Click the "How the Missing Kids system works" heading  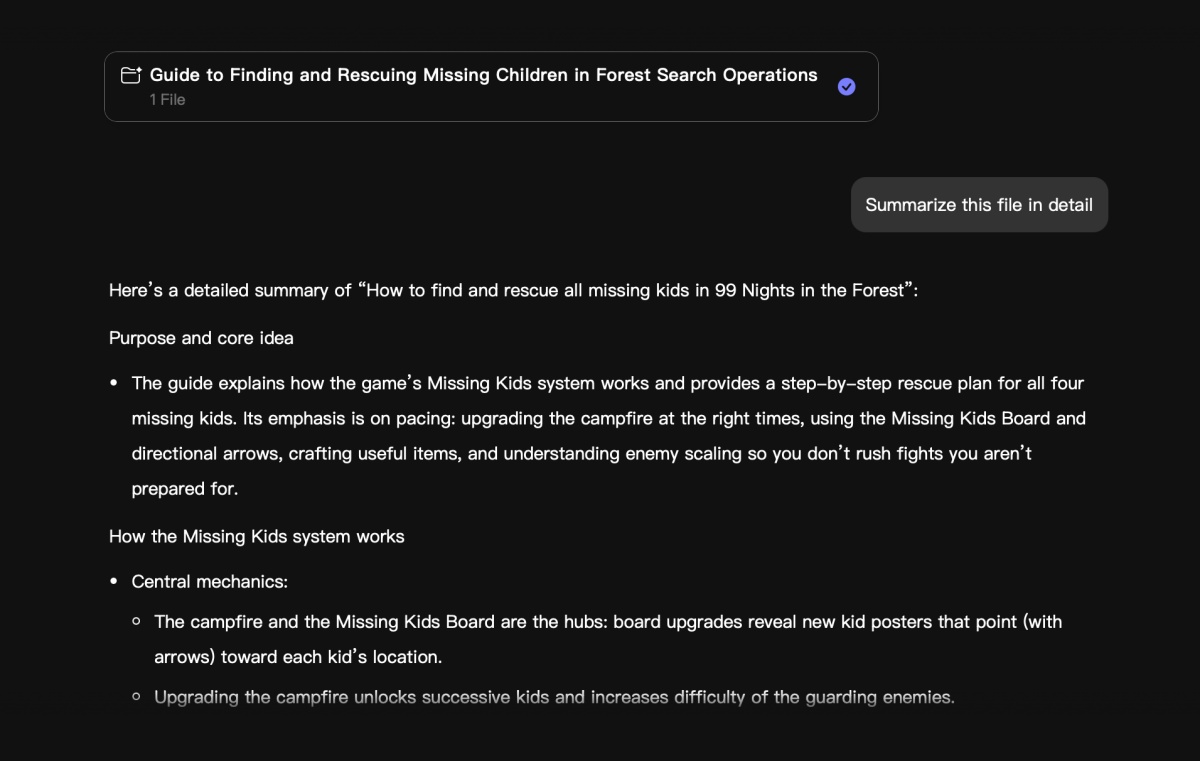[256, 537]
